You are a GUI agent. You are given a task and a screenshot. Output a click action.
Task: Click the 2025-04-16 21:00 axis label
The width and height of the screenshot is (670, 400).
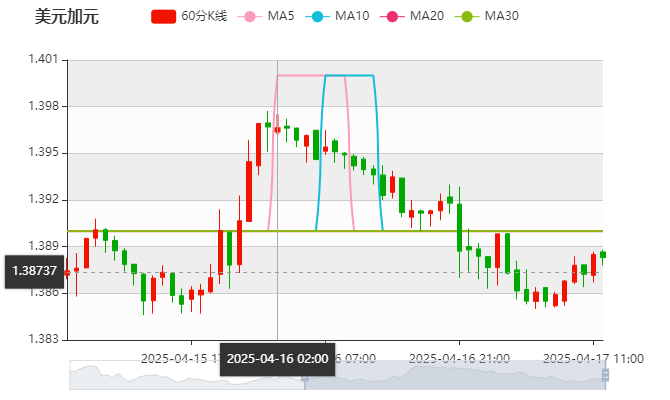(x=459, y=358)
